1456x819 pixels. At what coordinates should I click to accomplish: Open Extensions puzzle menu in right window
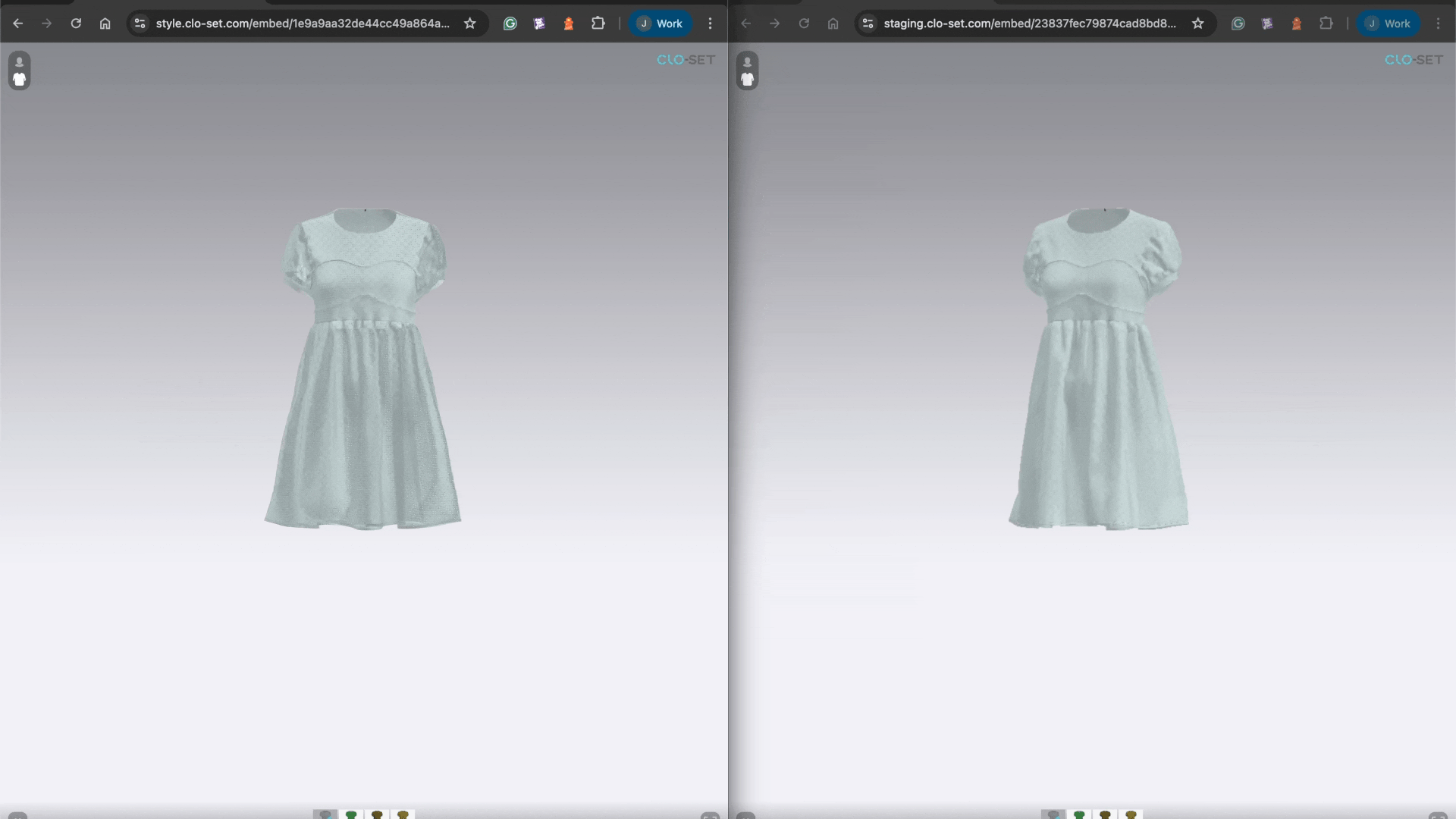pyautogui.click(x=1326, y=24)
